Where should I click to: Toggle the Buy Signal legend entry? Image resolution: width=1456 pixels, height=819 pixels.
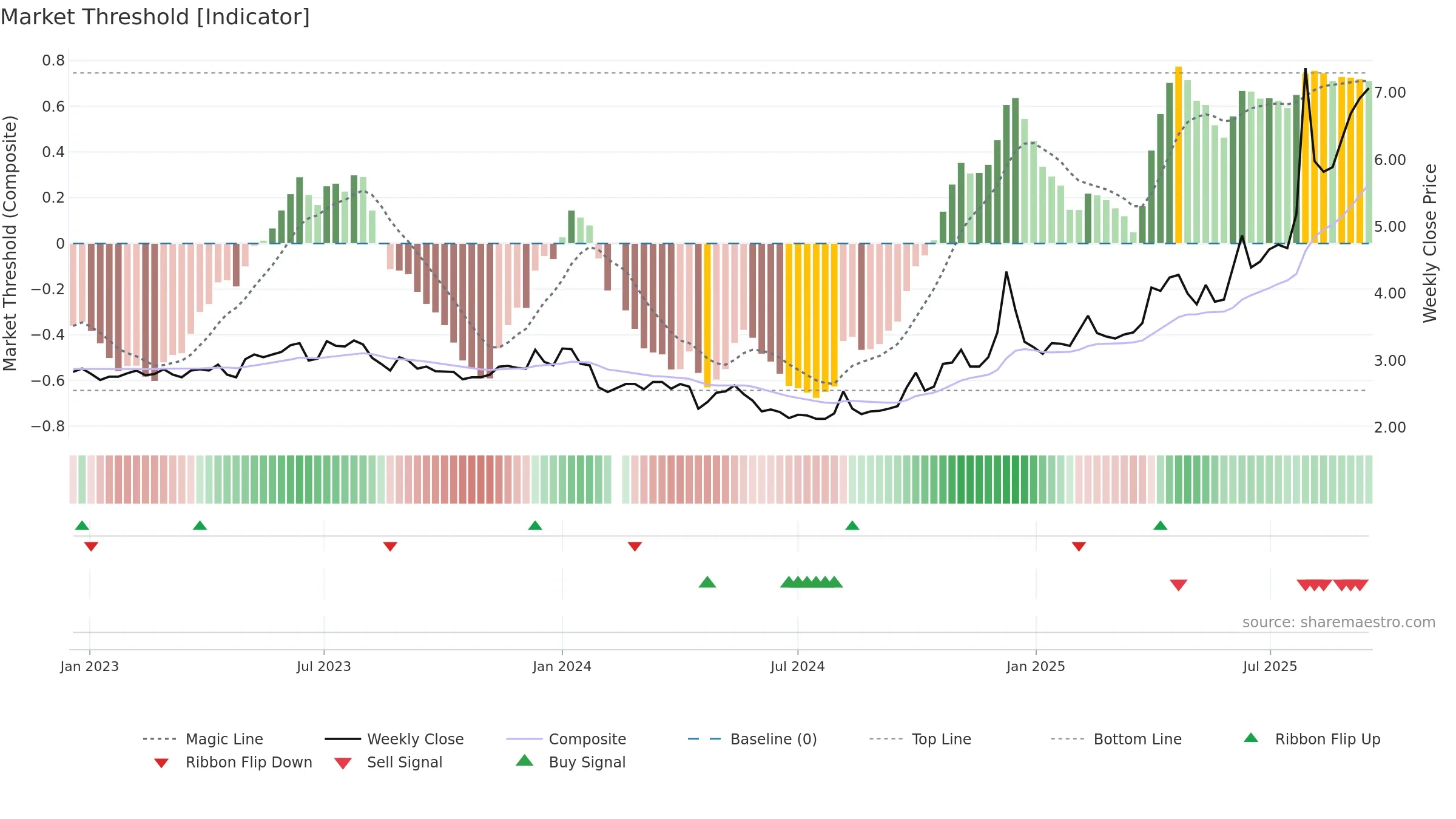point(570,762)
